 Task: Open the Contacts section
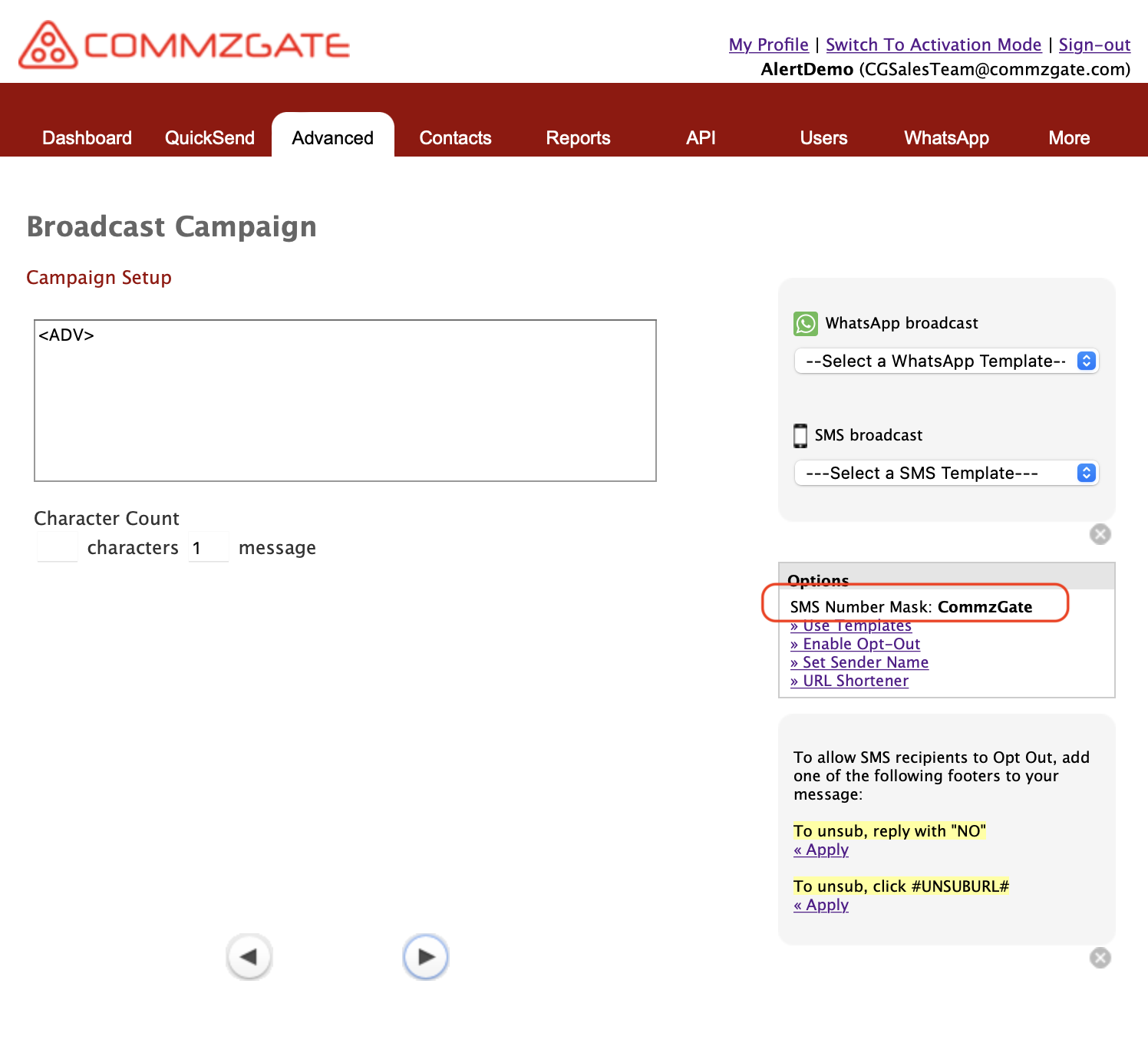point(455,138)
